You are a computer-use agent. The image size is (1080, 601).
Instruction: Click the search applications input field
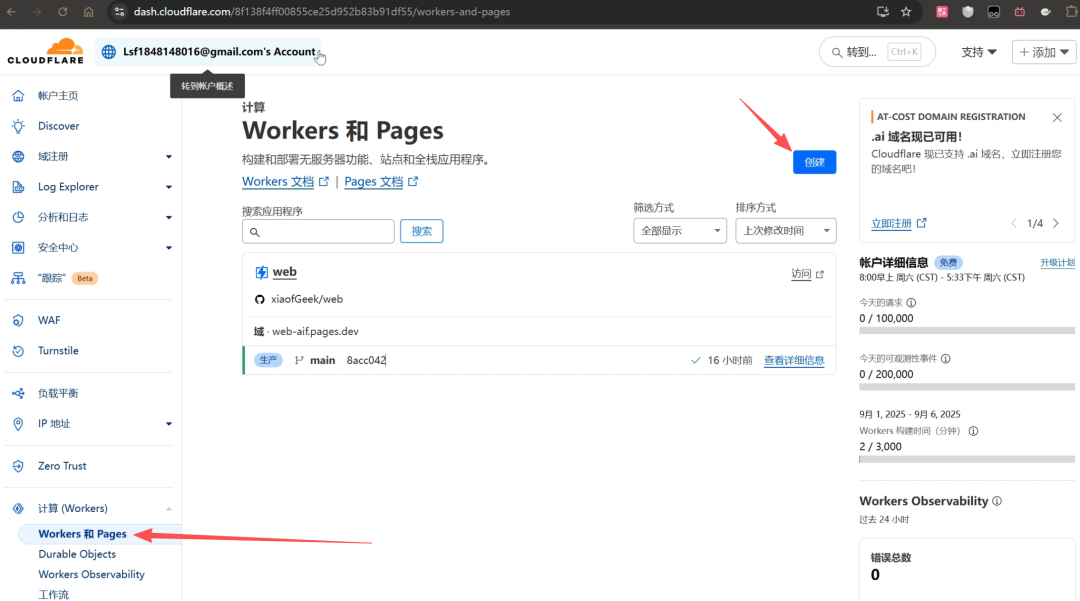click(x=318, y=231)
